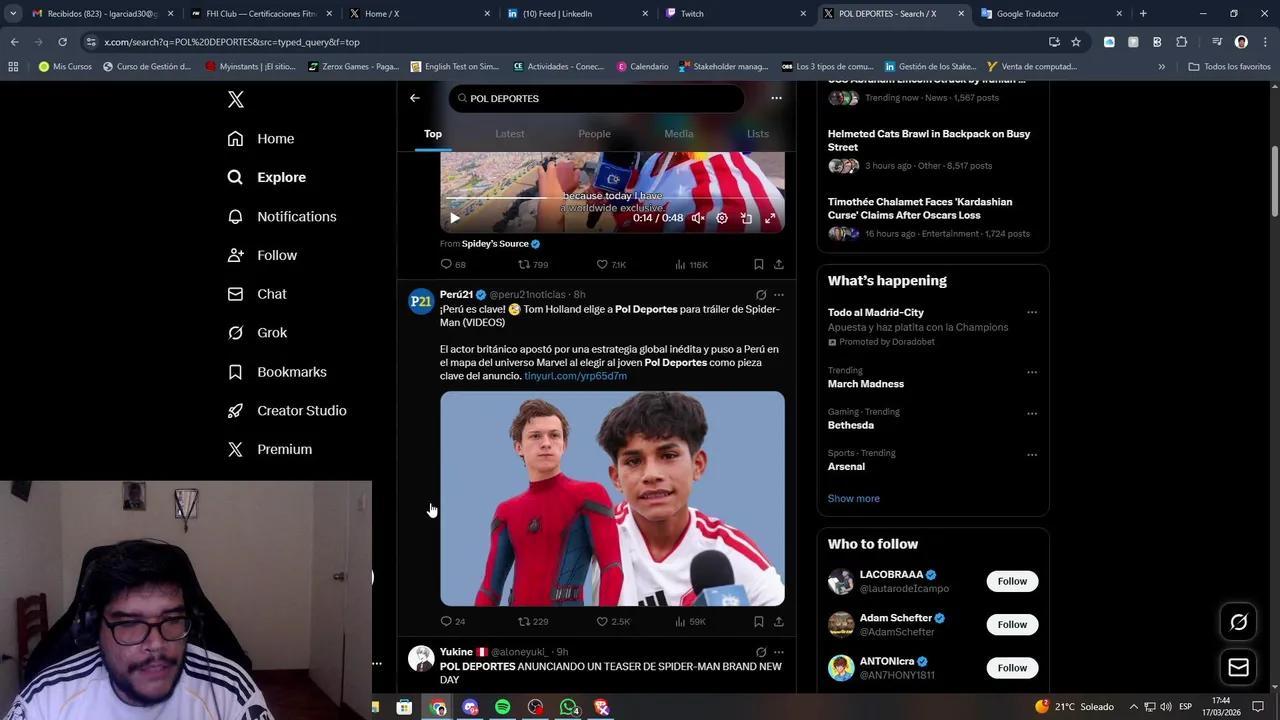Click the POL DEPORTES search field
The width and height of the screenshot is (1280, 720).
(x=596, y=98)
